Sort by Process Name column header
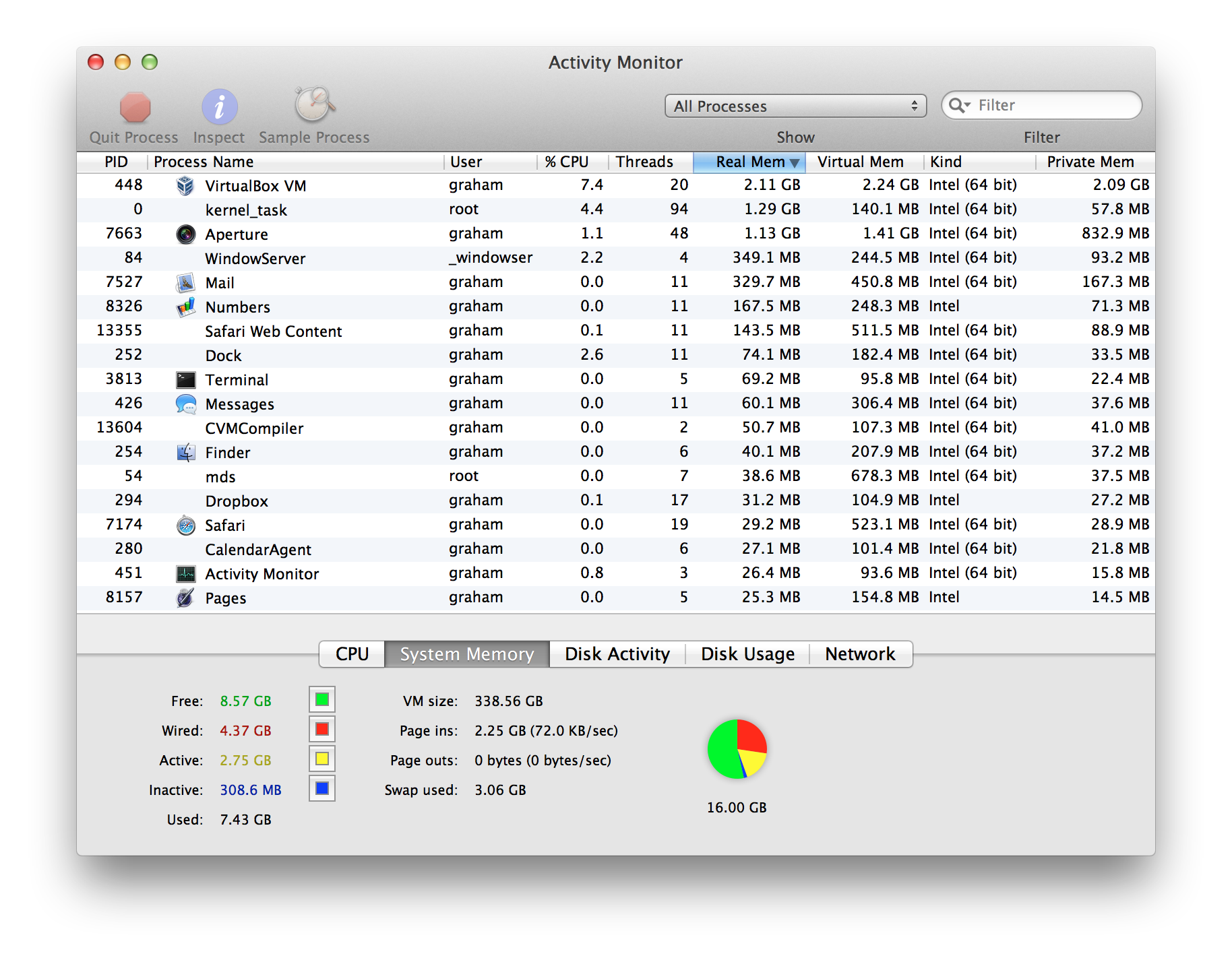Image resolution: width=1232 pixels, height=962 pixels. point(296,162)
